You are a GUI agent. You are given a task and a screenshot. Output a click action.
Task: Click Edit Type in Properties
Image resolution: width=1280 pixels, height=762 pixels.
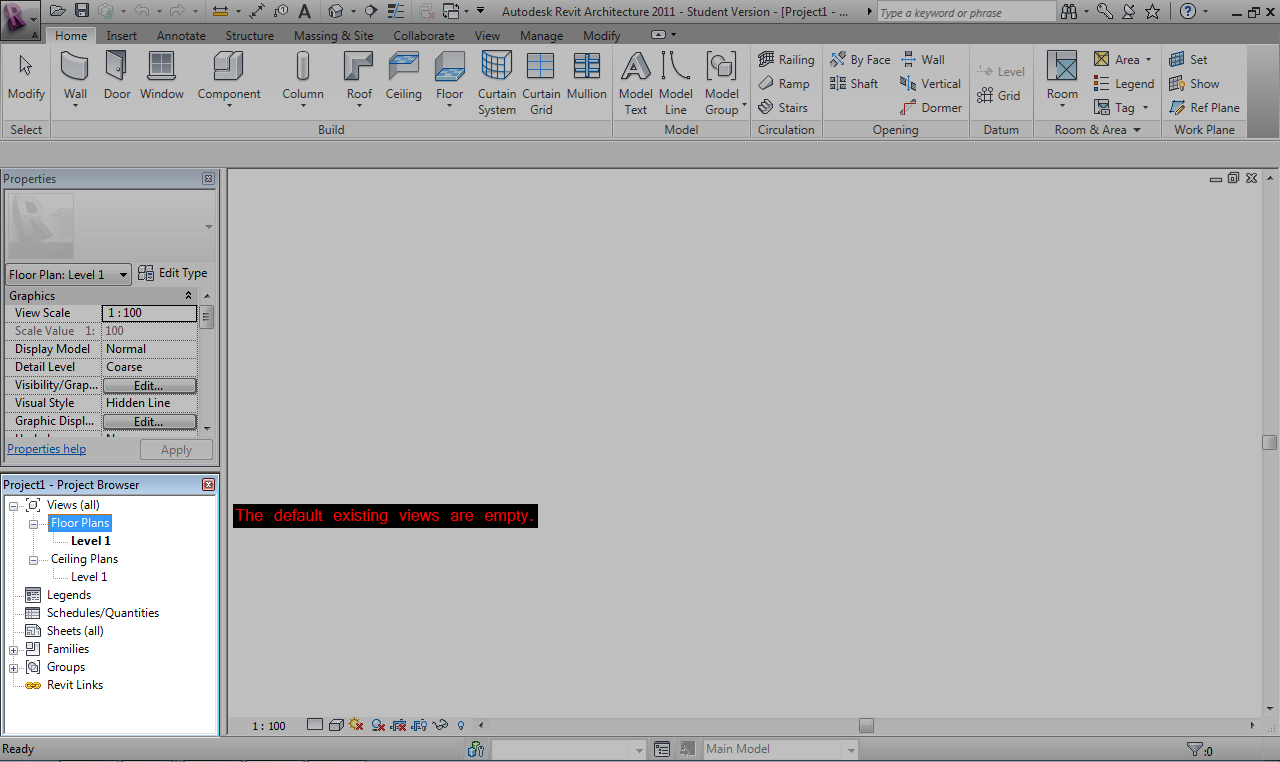tap(173, 273)
